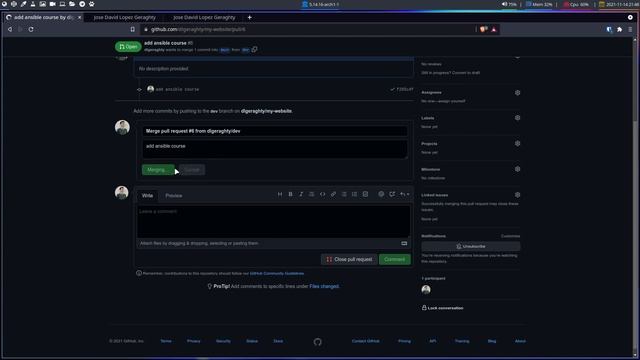This screenshot has width=640, height=360.
Task: Open the Projects gear settings
Action: 517,143
